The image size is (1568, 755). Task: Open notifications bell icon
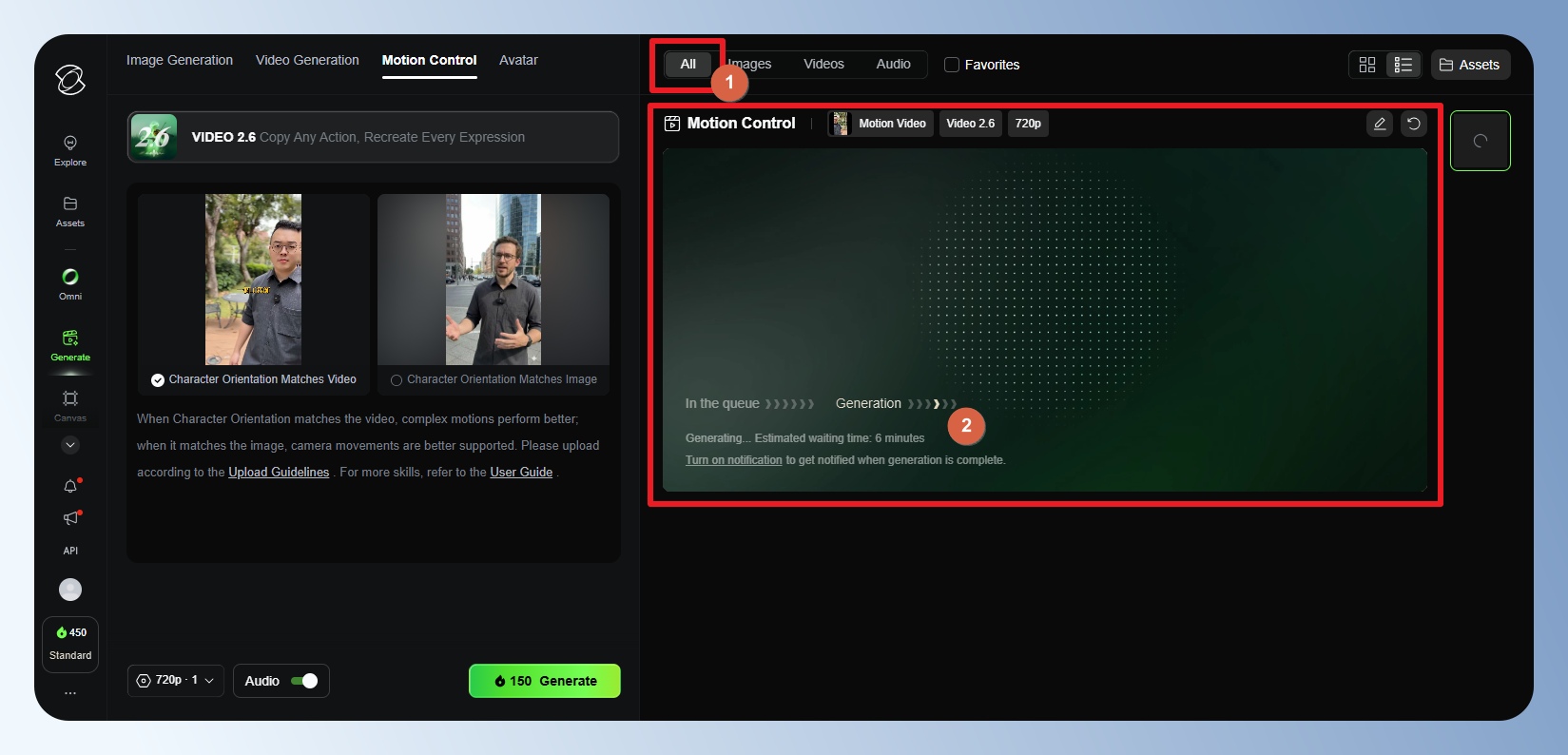click(70, 487)
